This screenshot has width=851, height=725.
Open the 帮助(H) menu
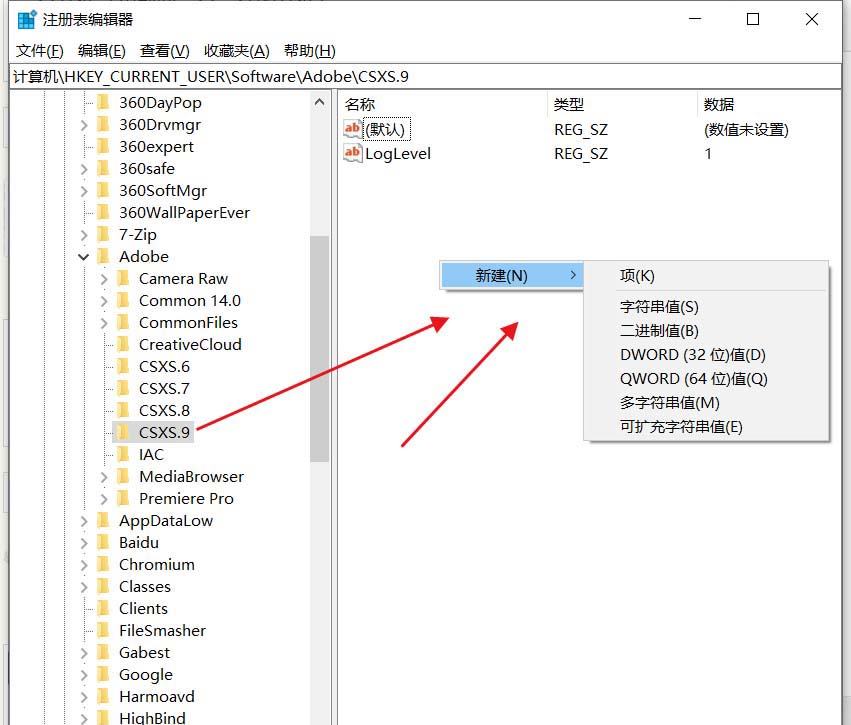(309, 51)
